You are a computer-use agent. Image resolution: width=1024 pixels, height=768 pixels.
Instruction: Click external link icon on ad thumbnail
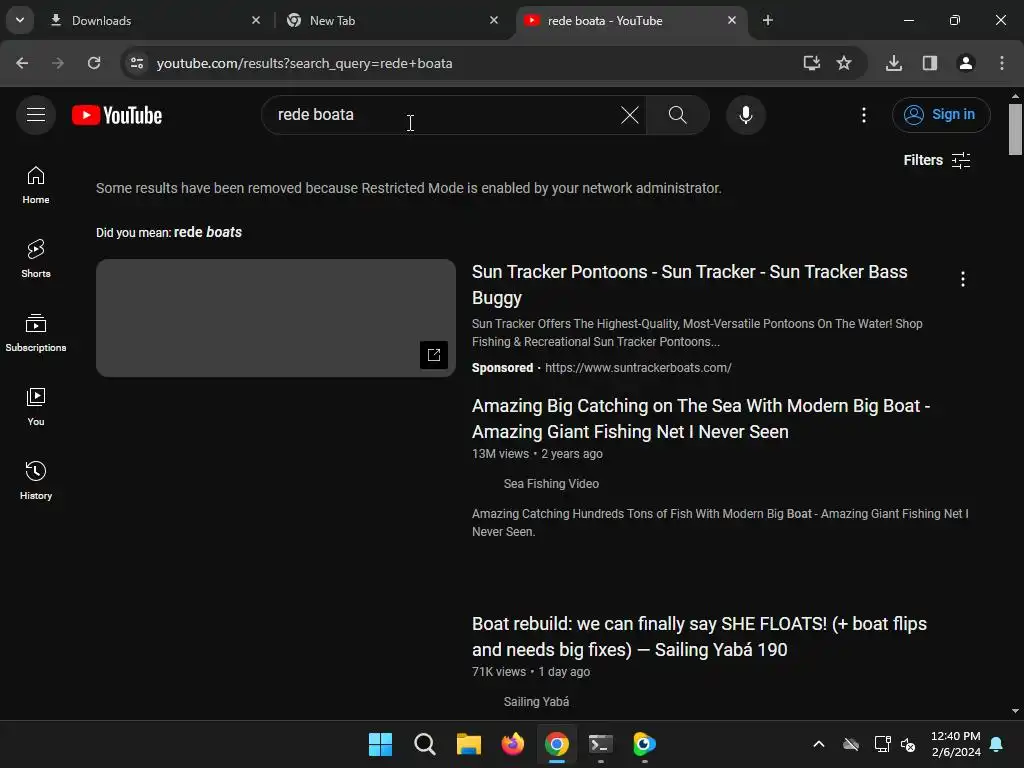[434, 355]
